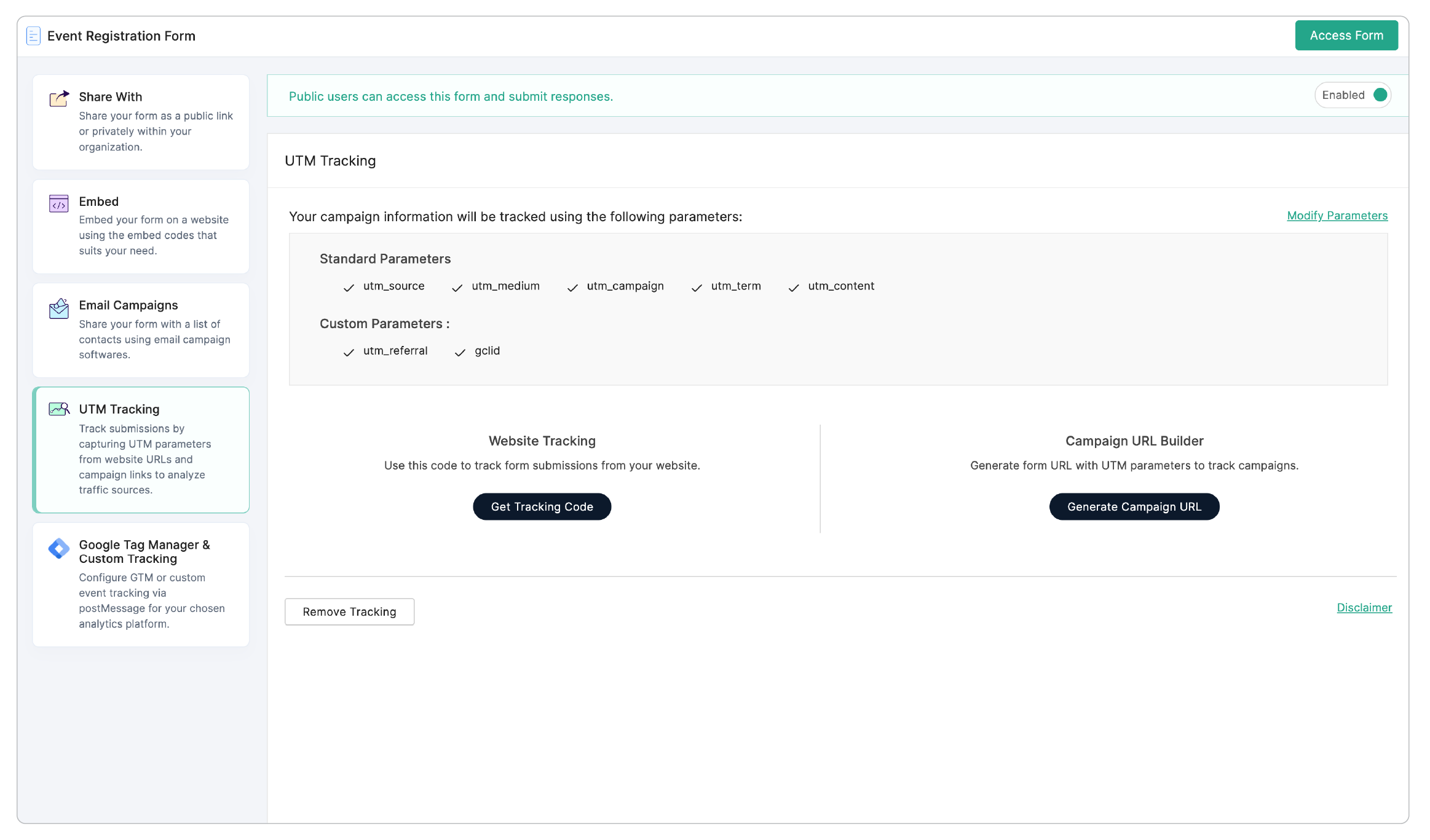Click the Google Tag Manager diamond icon
Image resolution: width=1430 pixels, height=840 pixels.
point(59,548)
